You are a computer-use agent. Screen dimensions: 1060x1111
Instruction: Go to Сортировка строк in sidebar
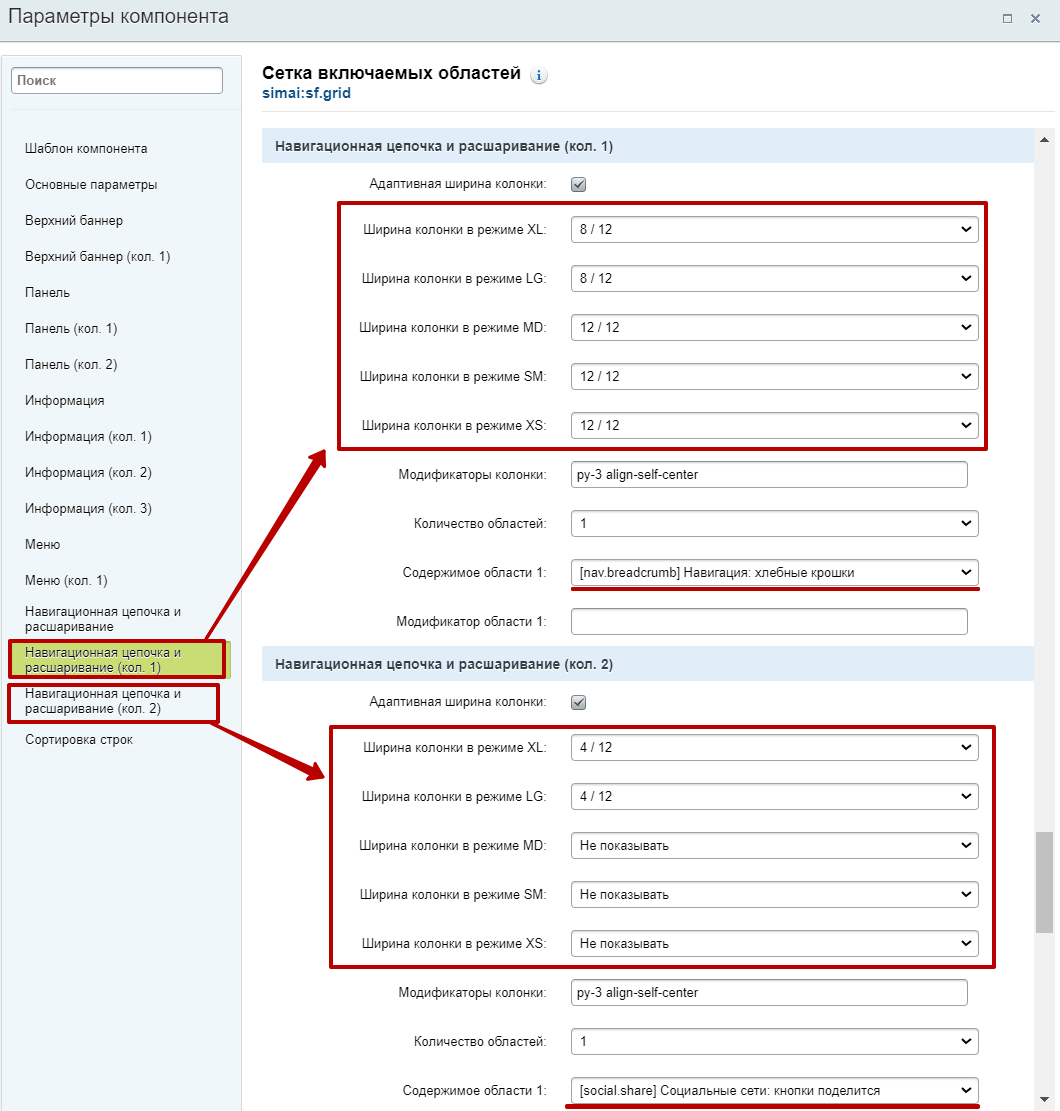[79, 740]
